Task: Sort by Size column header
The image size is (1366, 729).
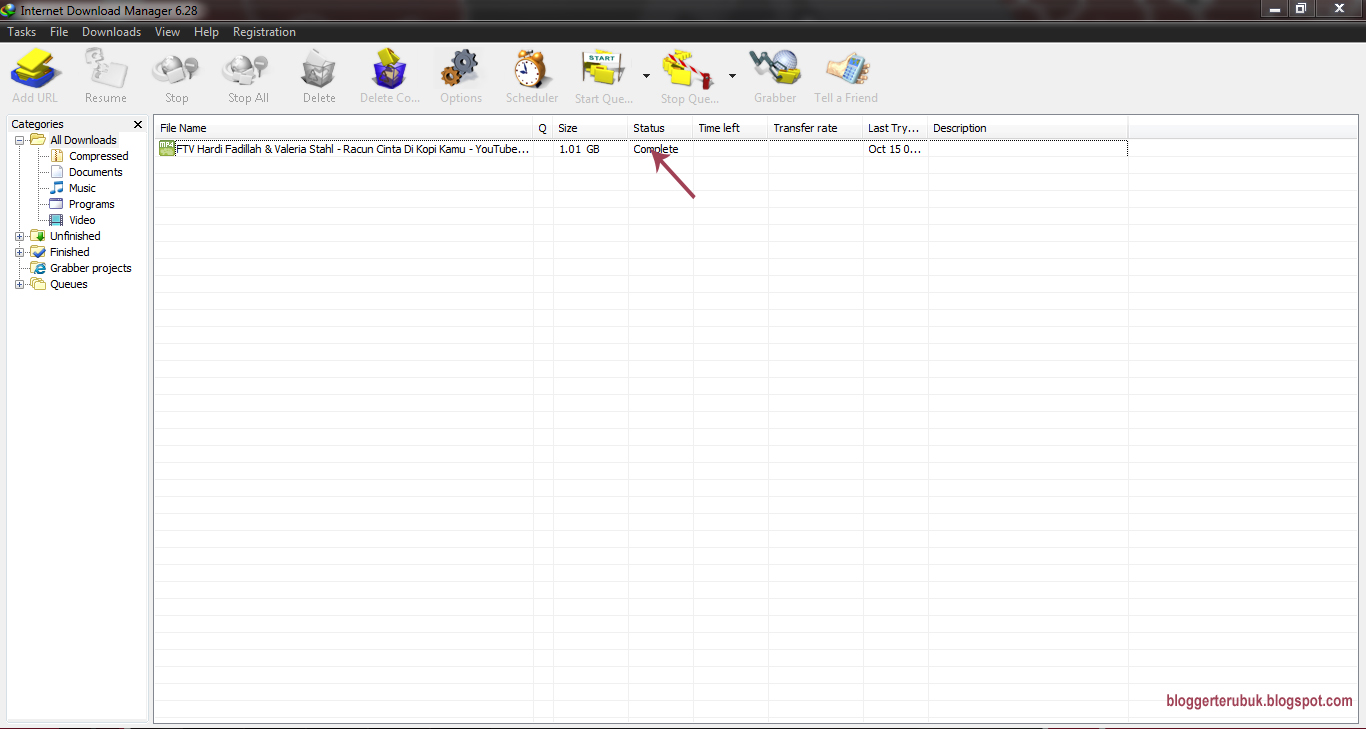Action: coord(591,128)
